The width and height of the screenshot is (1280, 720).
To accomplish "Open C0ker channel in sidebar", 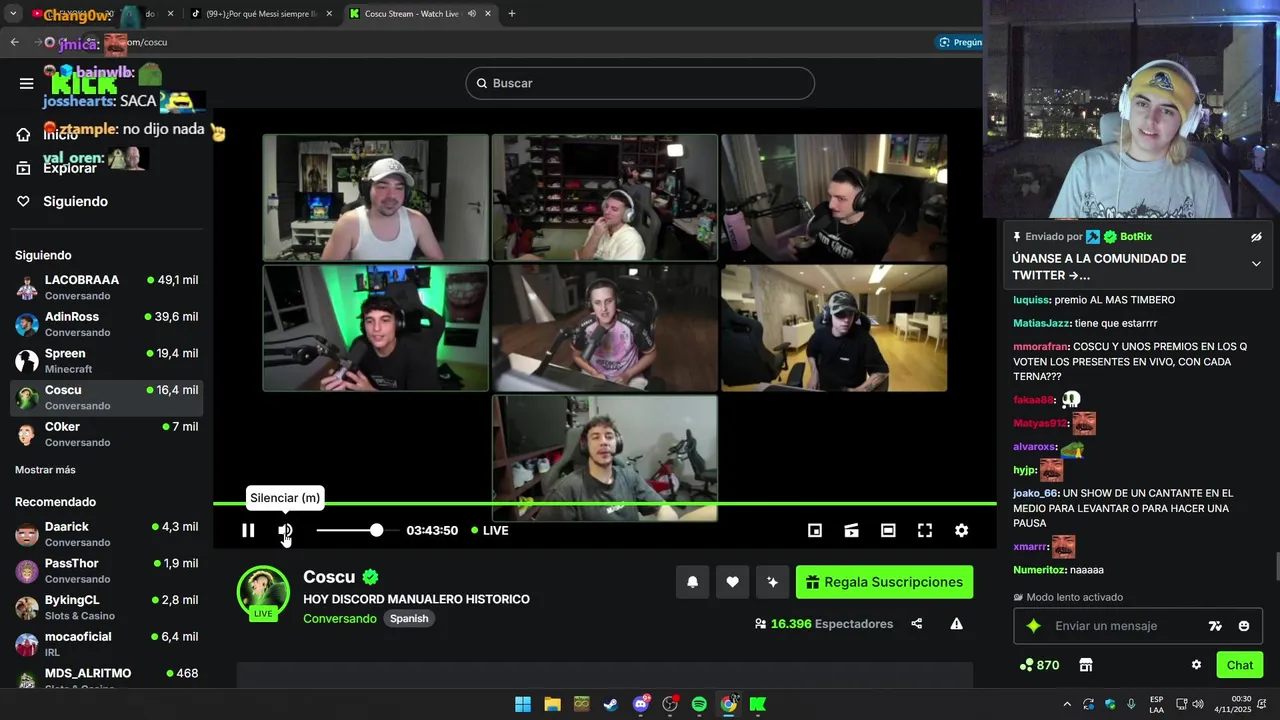I will pyautogui.click(x=108, y=434).
